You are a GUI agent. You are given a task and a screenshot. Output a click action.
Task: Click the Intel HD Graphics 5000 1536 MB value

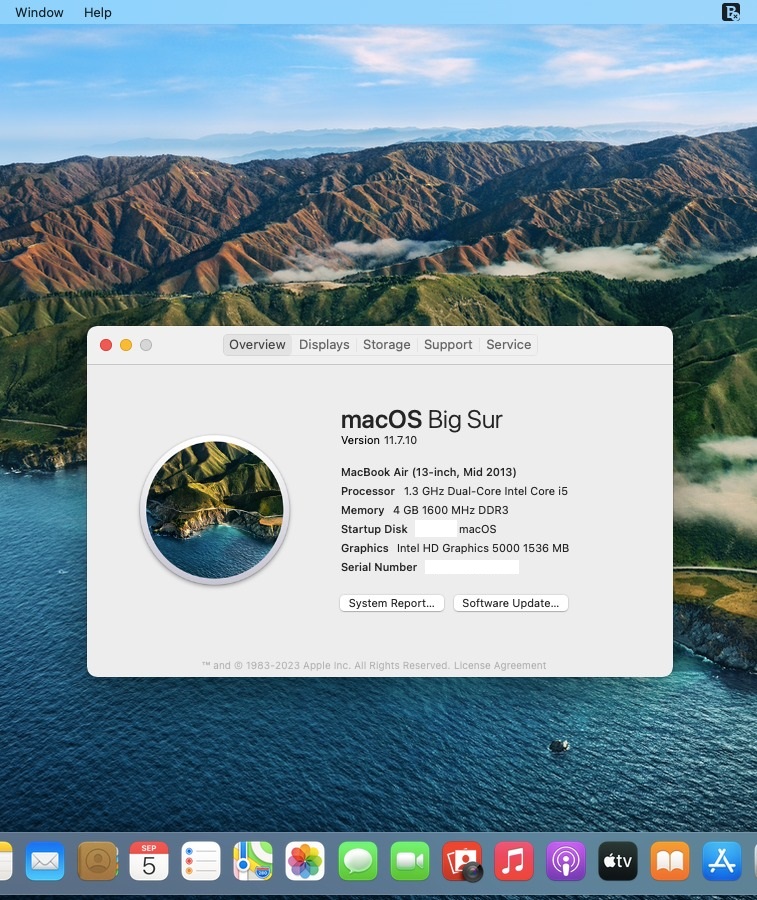(483, 548)
